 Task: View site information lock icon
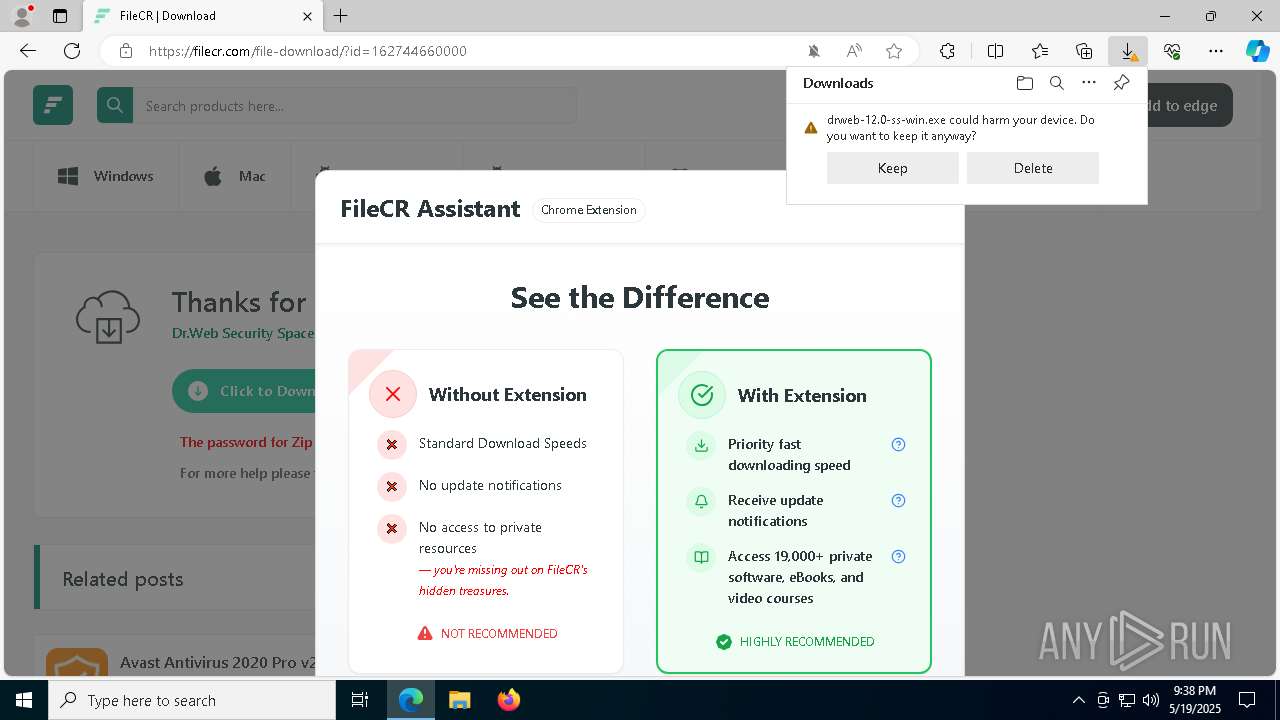click(x=125, y=51)
